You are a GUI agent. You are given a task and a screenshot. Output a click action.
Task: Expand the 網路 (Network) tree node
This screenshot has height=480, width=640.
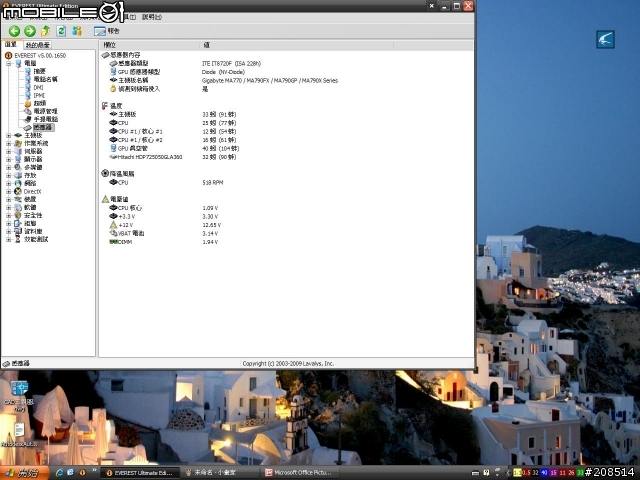(x=9, y=184)
